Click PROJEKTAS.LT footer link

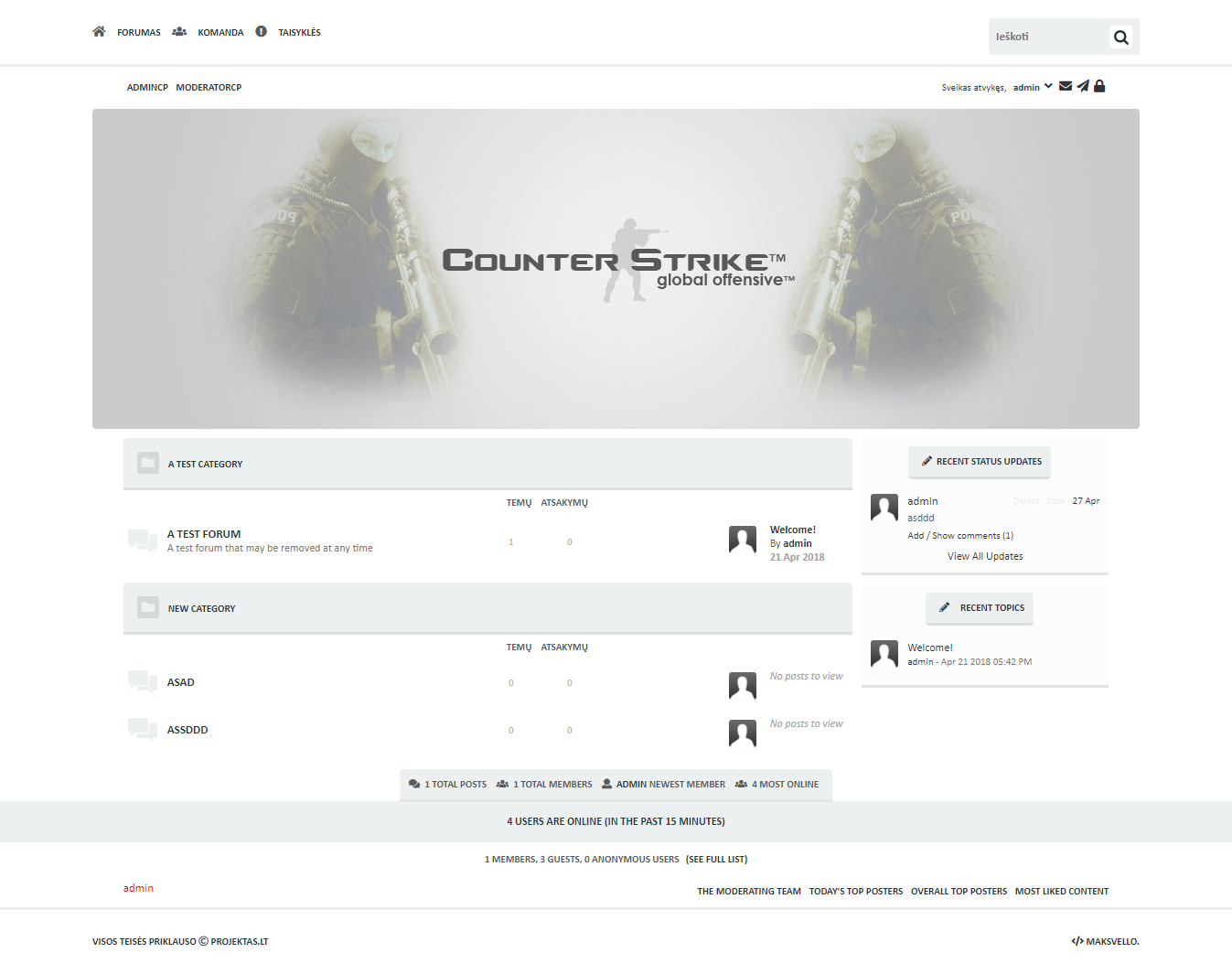240,942
